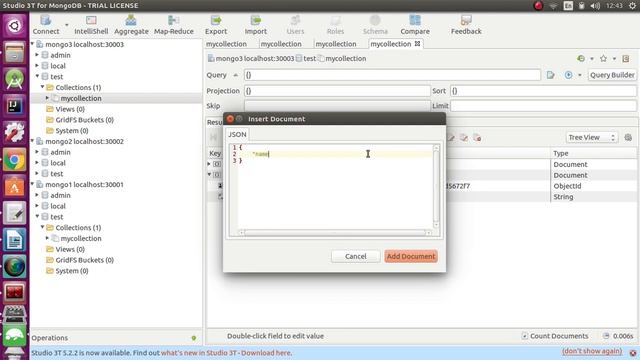Click the Query input field
This screenshot has height=360, width=640.
(x=392, y=75)
